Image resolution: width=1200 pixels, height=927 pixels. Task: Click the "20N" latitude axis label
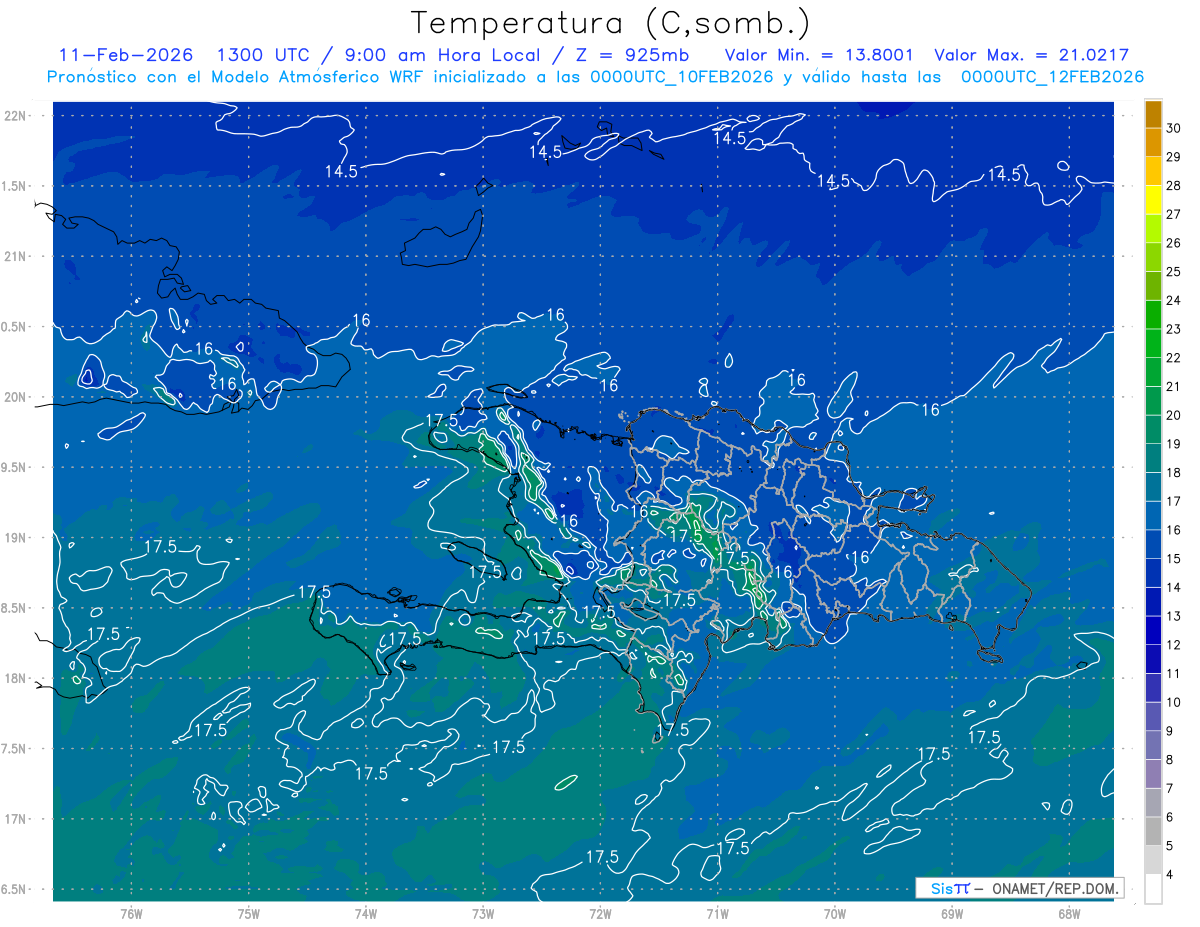[x=14, y=397]
